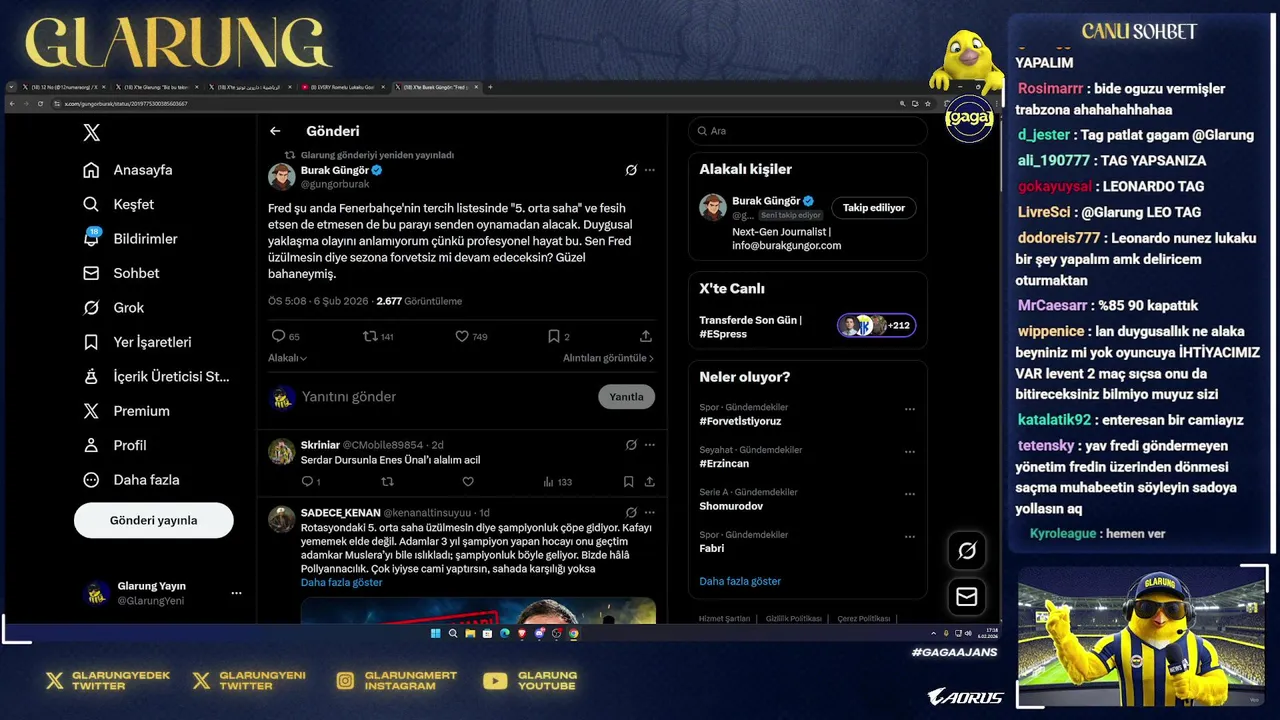Switch to EVERY Romelu Lukaku YouTube tab
Screen dimensions: 1280x720
[x=343, y=87]
